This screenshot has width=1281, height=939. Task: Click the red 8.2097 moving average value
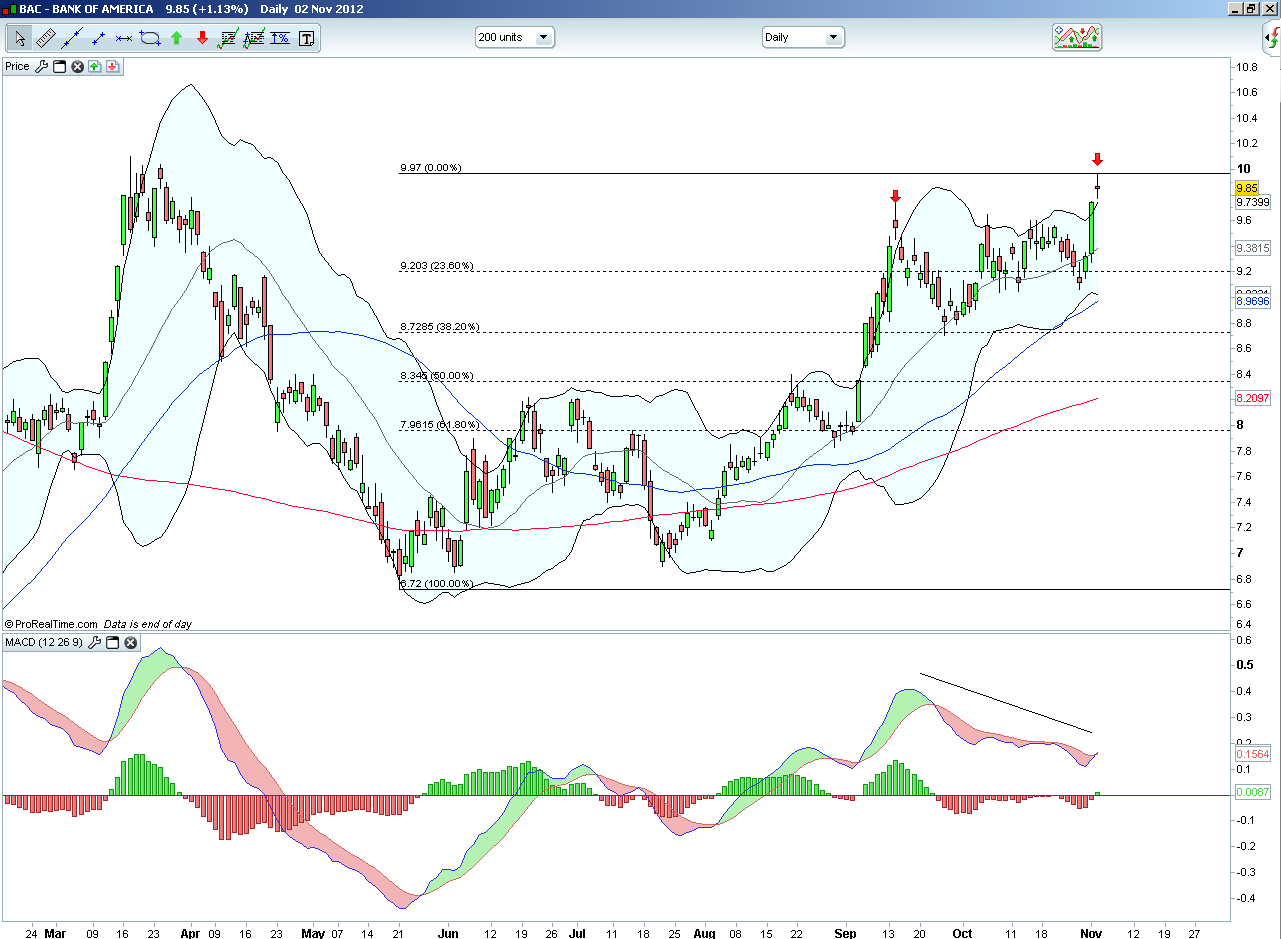[1252, 398]
